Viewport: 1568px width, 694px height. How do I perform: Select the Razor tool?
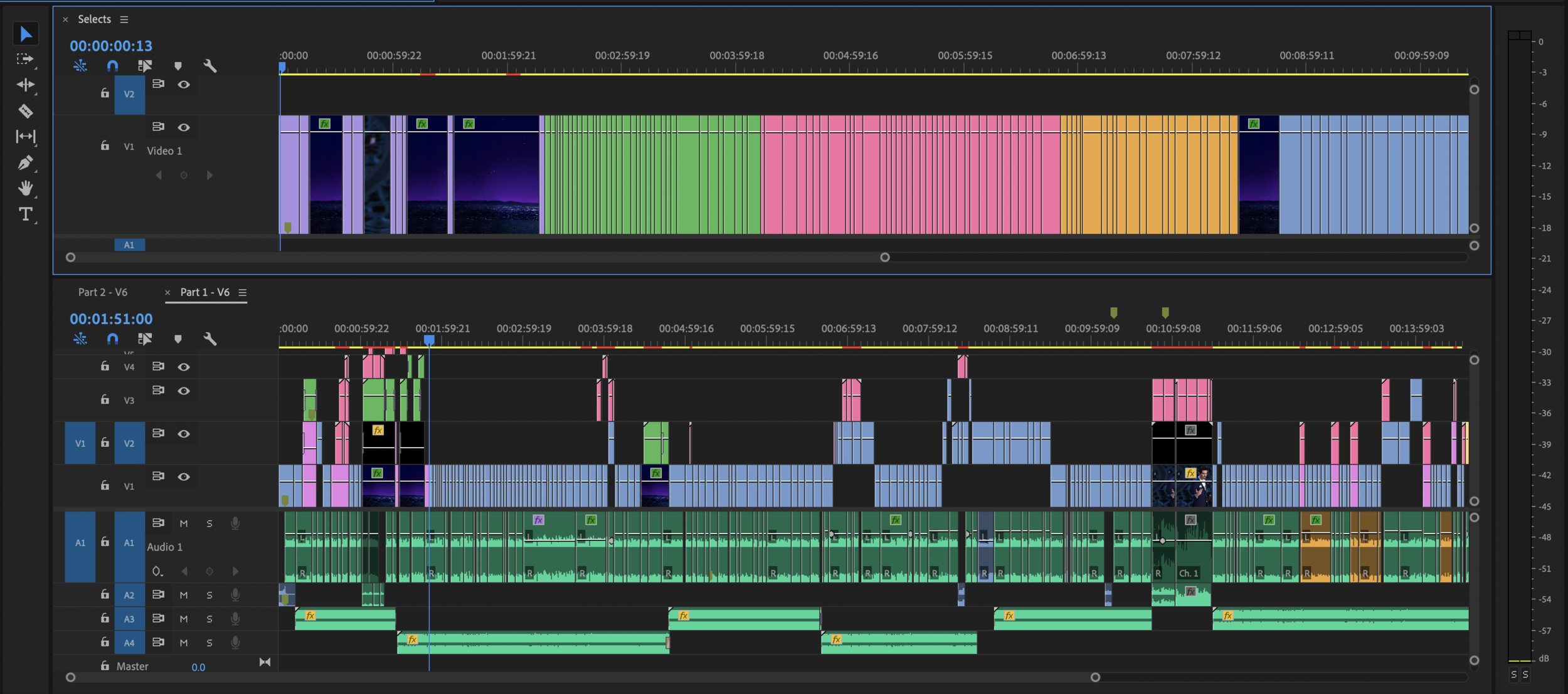click(x=26, y=111)
